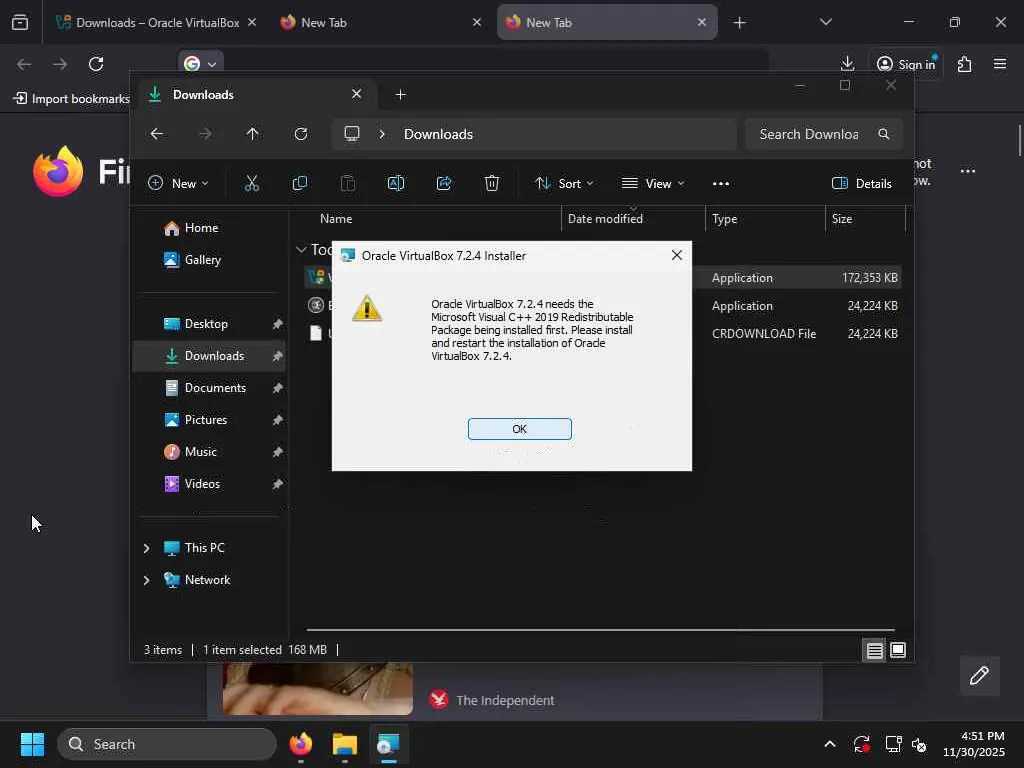This screenshot has width=1024, height=768.
Task: Open the View dropdown menu
Action: point(653,184)
